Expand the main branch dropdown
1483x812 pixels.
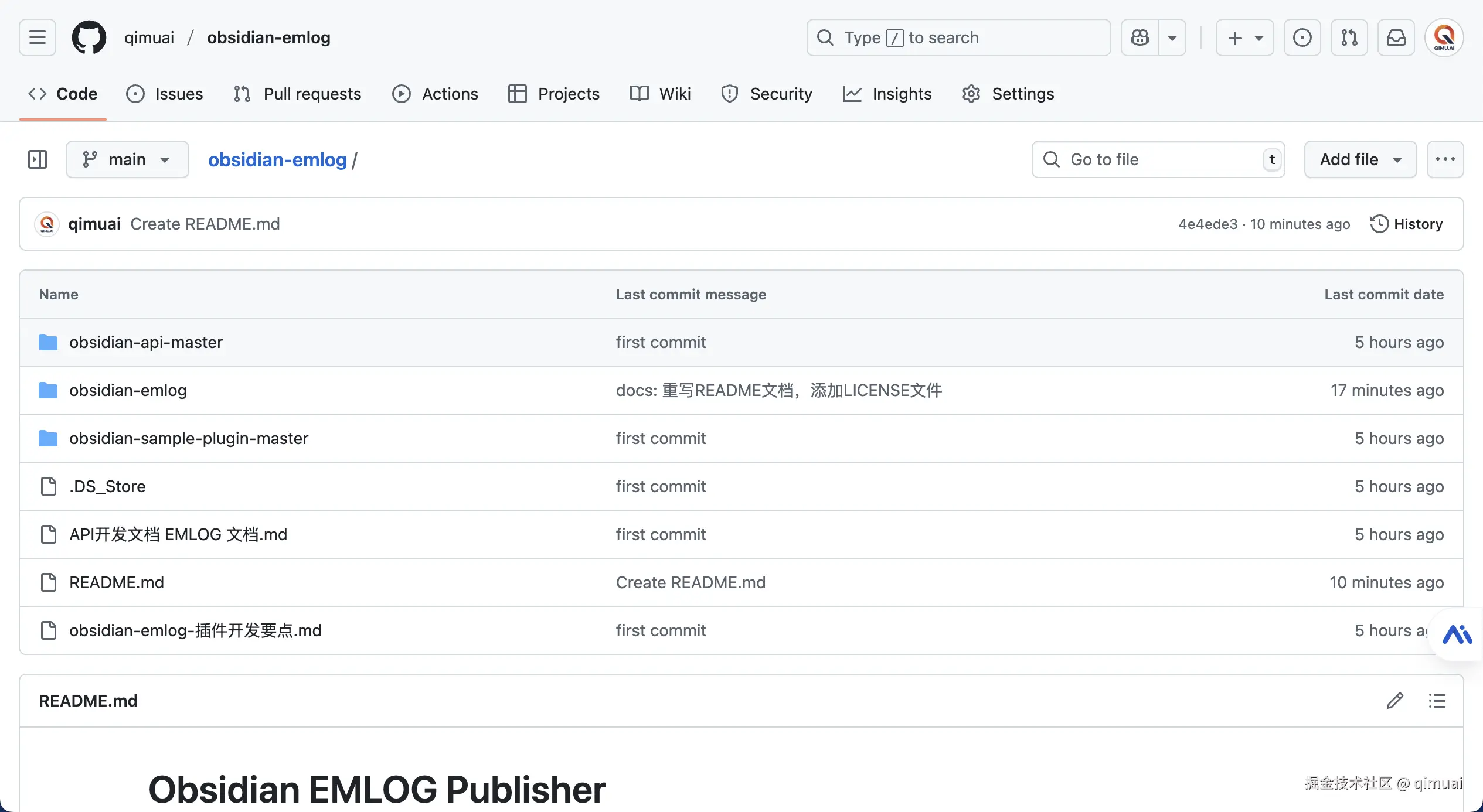point(127,159)
